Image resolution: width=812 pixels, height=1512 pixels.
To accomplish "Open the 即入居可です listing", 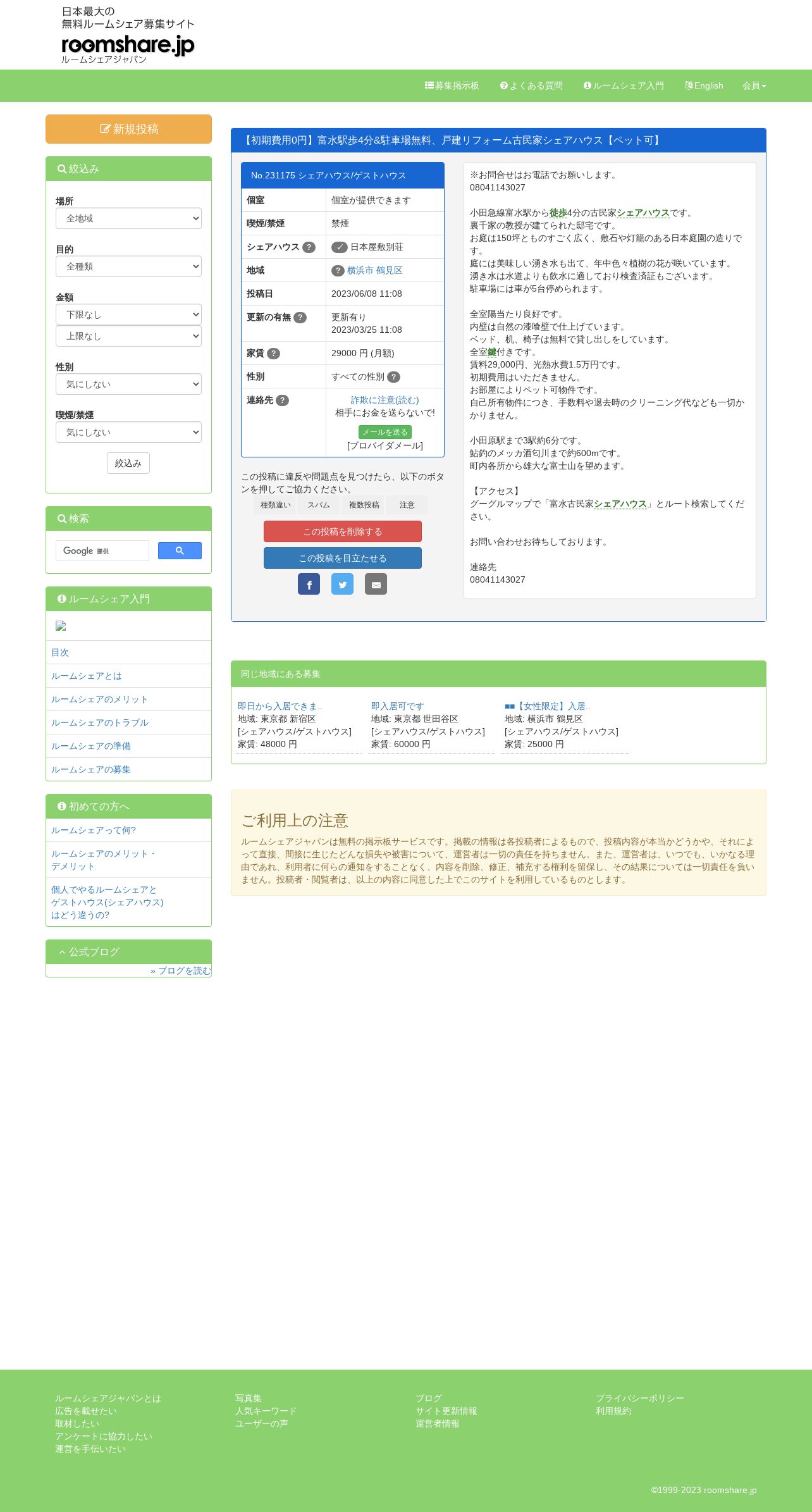I will tap(398, 706).
